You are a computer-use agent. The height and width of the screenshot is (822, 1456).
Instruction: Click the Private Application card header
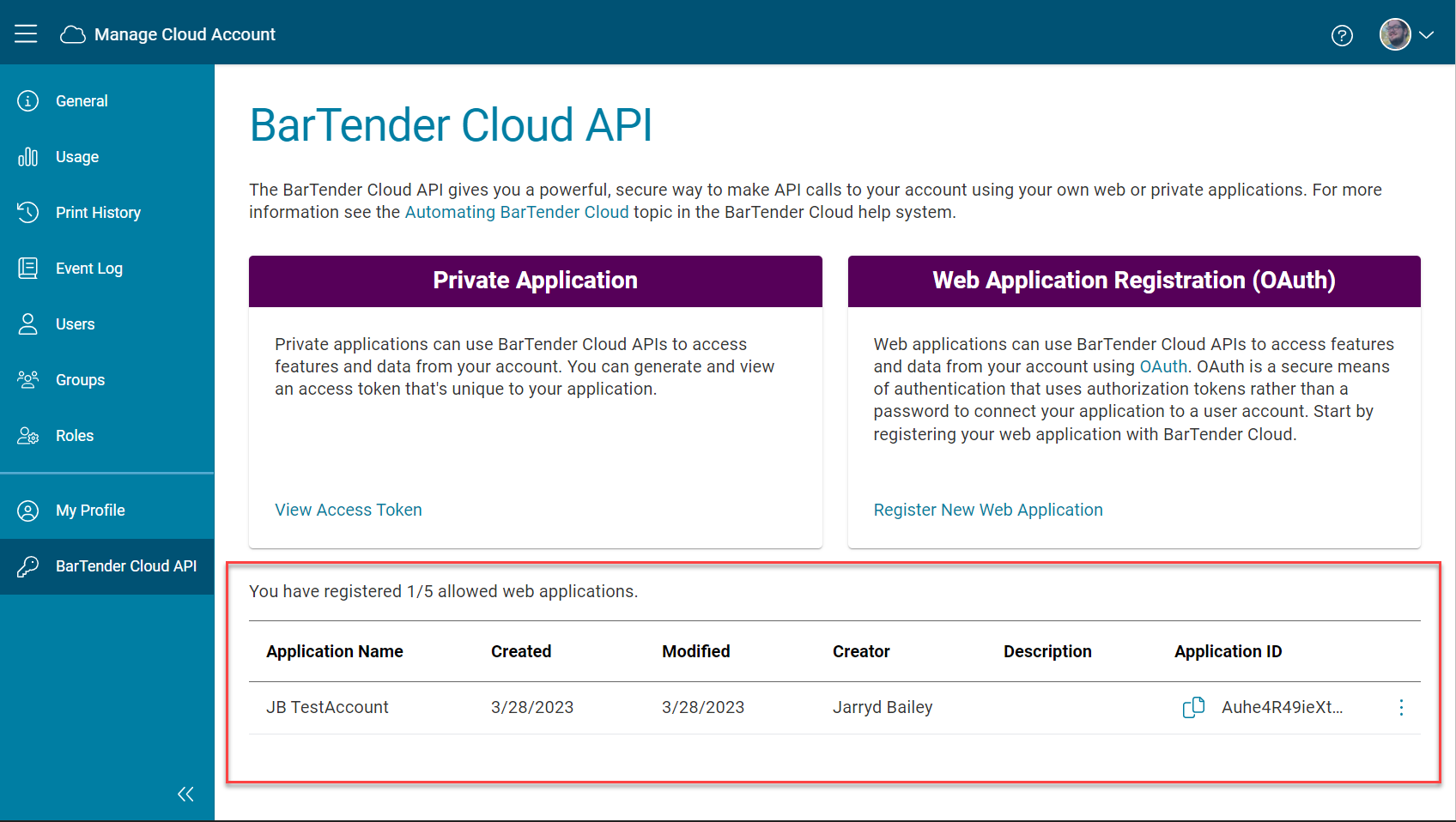536,281
